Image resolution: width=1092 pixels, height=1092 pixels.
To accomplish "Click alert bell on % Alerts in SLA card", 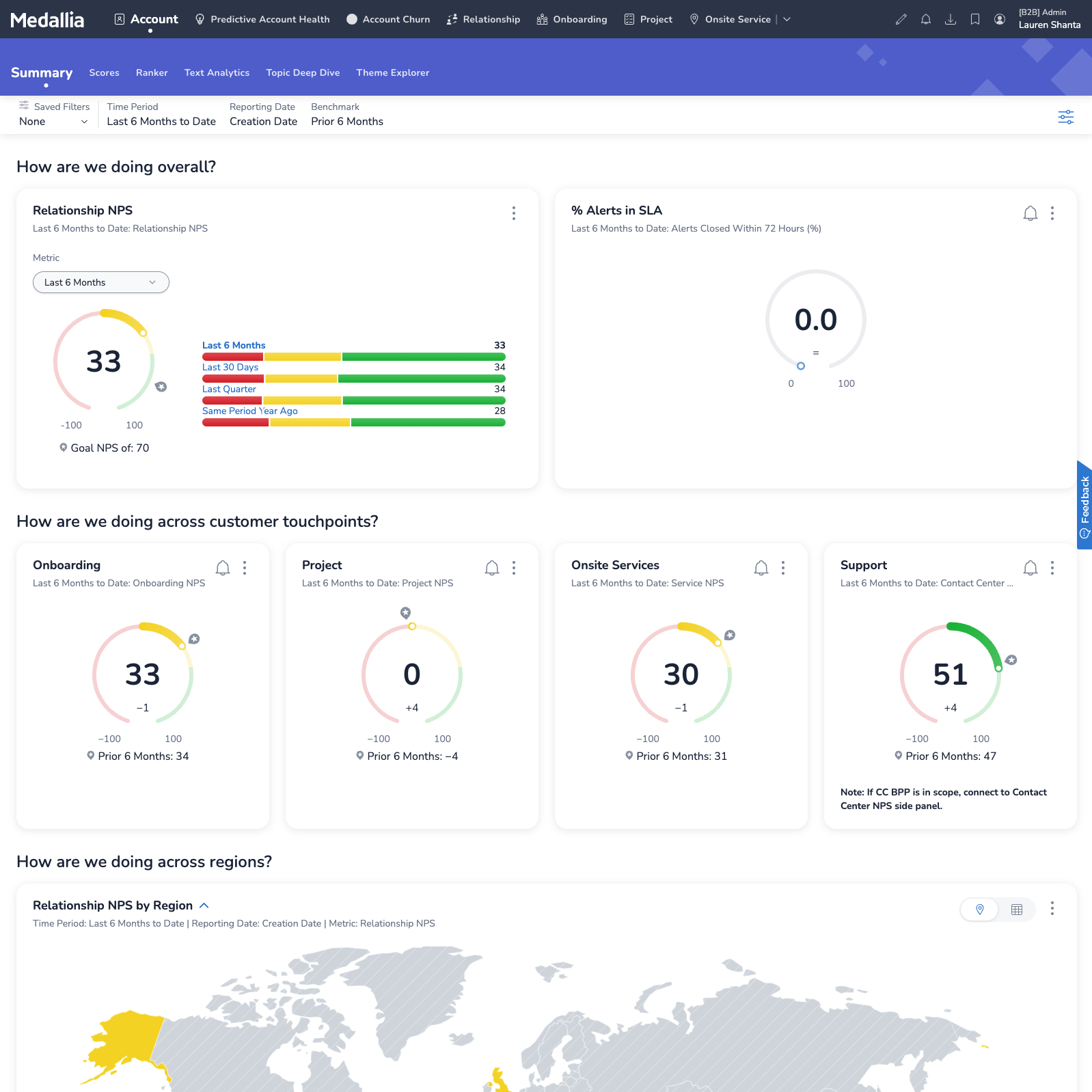I will tap(1030, 213).
